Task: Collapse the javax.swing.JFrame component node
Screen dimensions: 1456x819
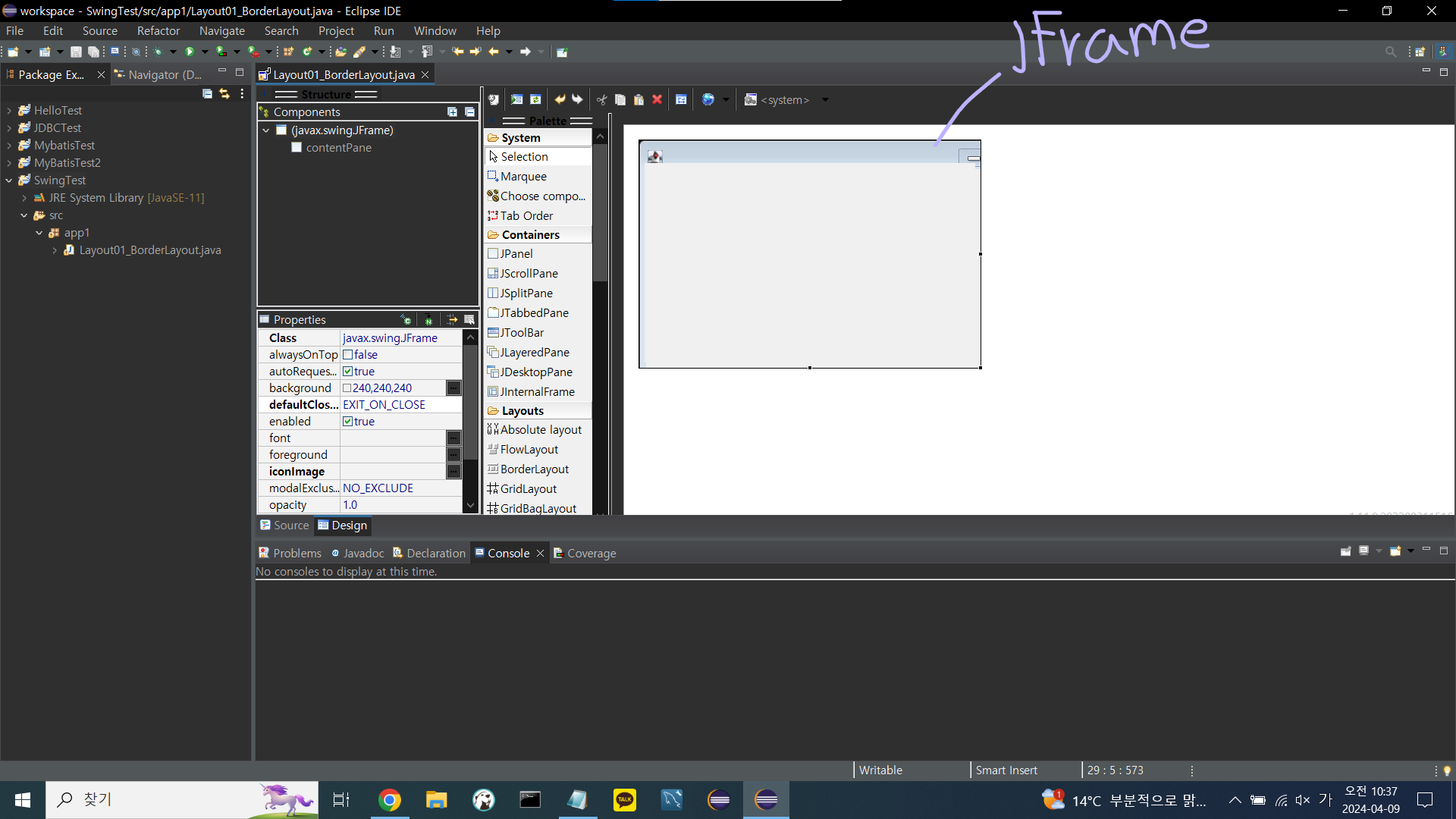Action: 266,130
